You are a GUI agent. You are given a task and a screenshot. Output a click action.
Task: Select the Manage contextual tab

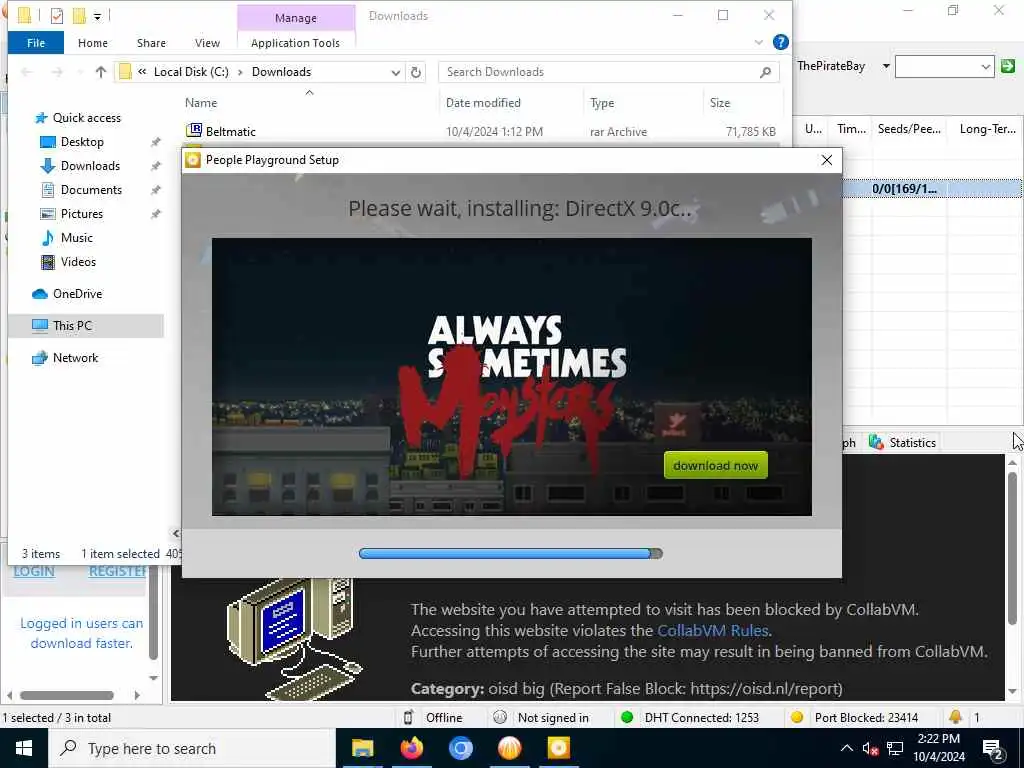296,18
